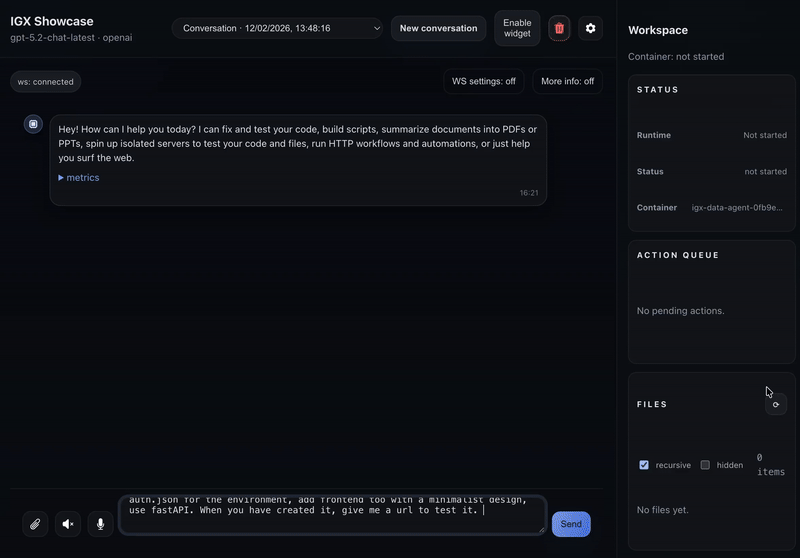
Task: Click the igx-data-agent container name
Action: coord(737,208)
